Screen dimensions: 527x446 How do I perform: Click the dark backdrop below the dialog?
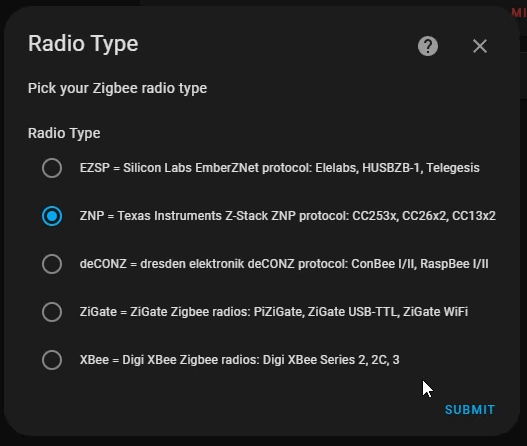point(264,441)
